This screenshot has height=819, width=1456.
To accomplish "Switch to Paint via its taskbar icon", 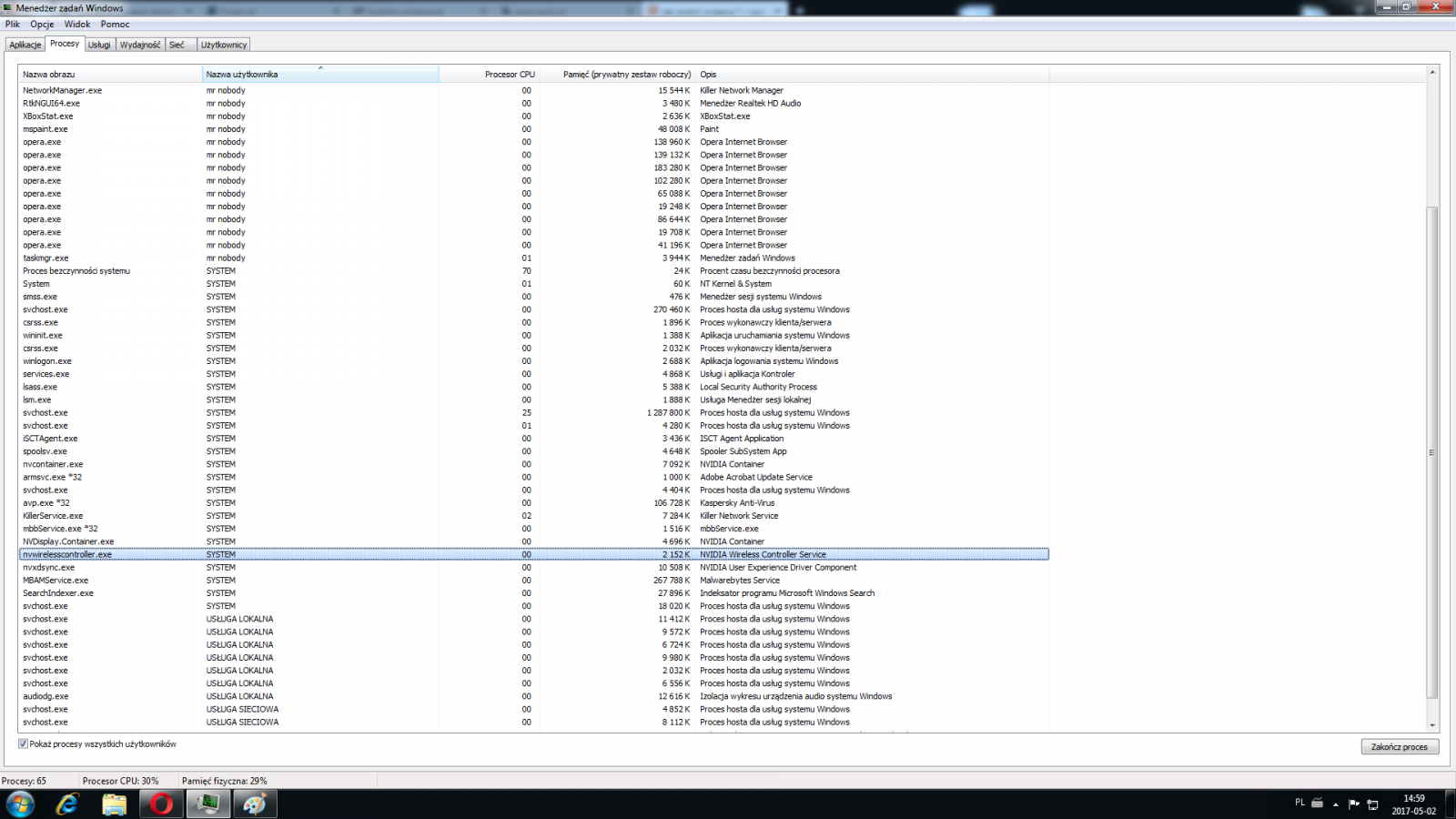I will click(256, 804).
